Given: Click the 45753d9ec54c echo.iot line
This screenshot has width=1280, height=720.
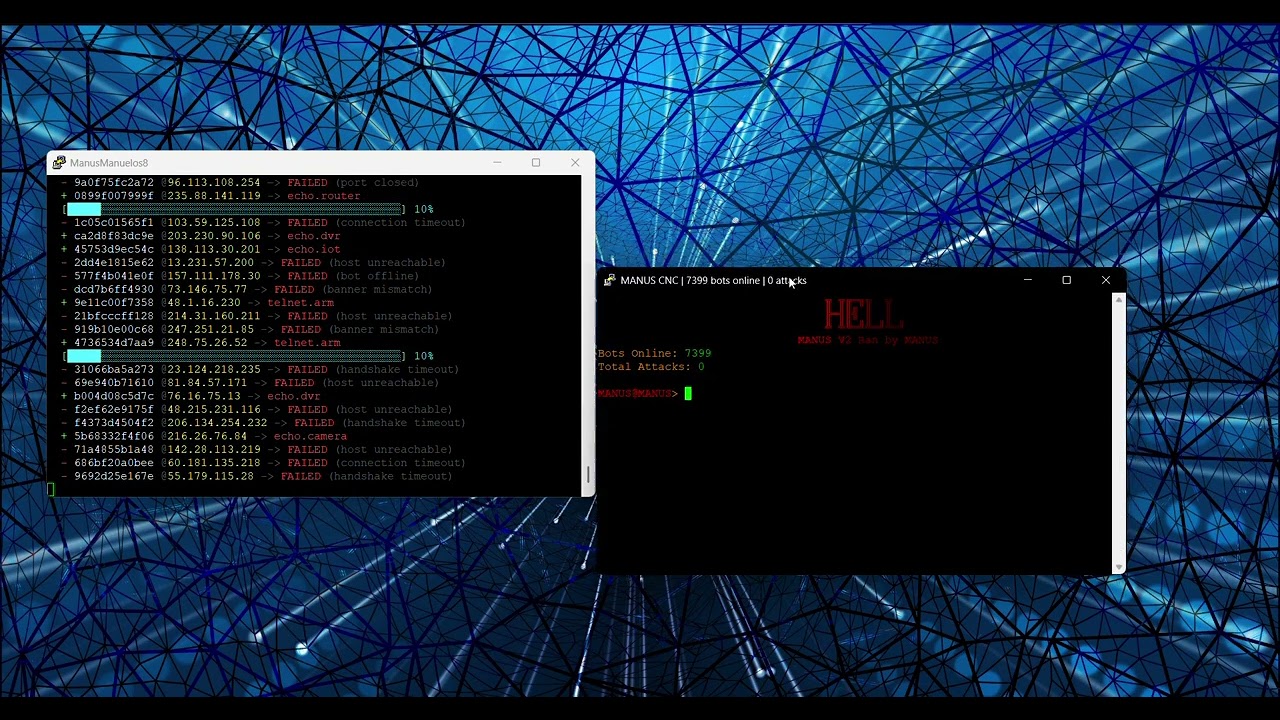Looking at the screenshot, I should (x=201, y=249).
